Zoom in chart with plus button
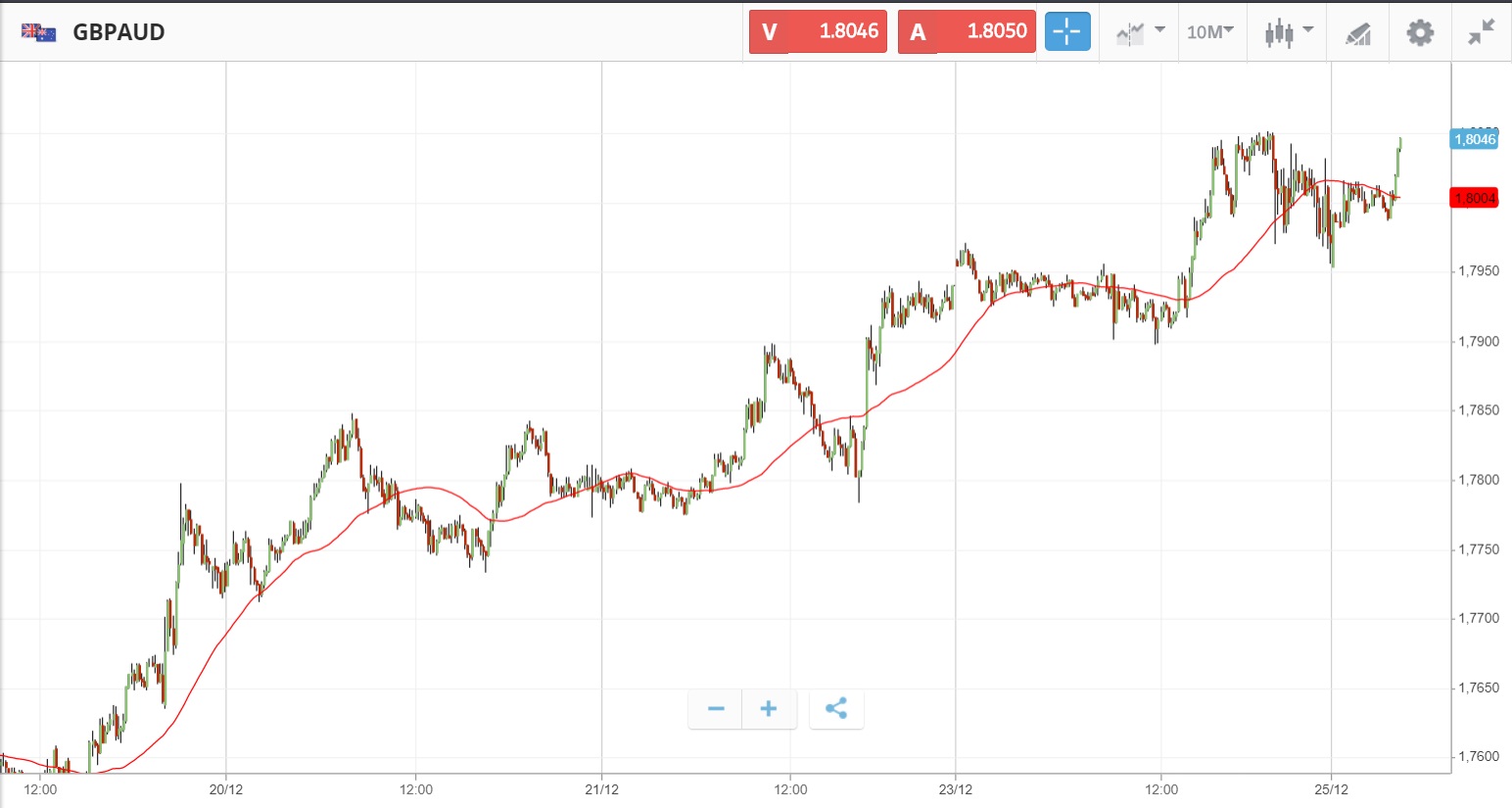The width and height of the screenshot is (1512, 808). (x=769, y=709)
